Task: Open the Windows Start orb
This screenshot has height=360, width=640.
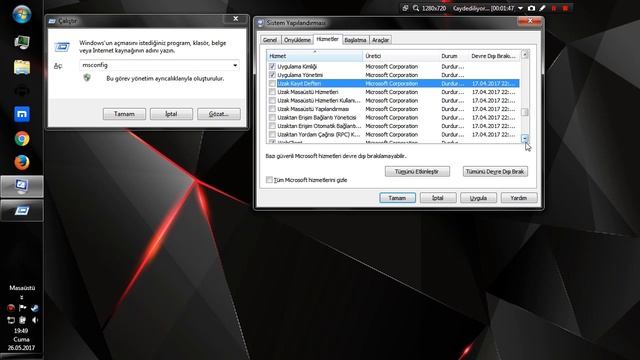Action: pos(22,15)
